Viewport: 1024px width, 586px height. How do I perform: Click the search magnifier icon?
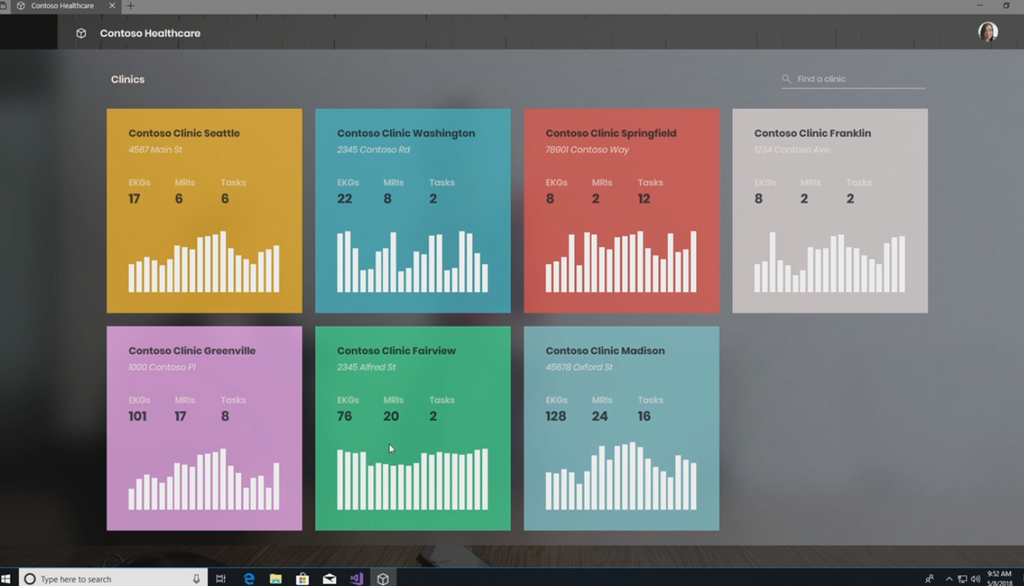(x=786, y=79)
